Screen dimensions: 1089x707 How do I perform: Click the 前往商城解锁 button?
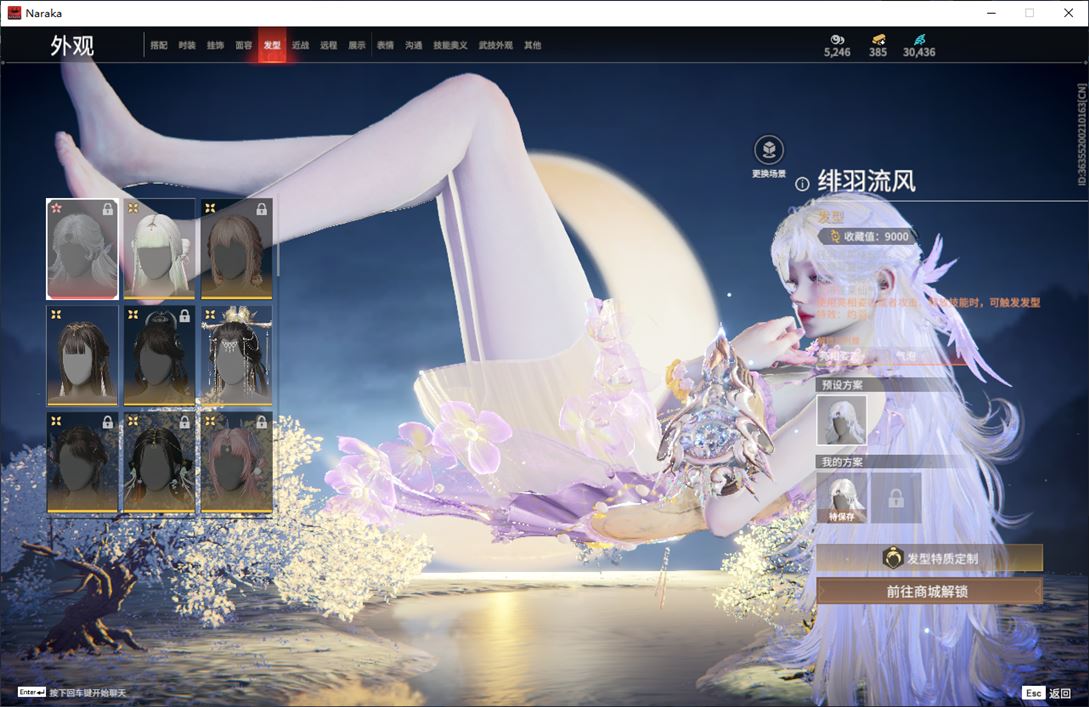click(x=929, y=591)
